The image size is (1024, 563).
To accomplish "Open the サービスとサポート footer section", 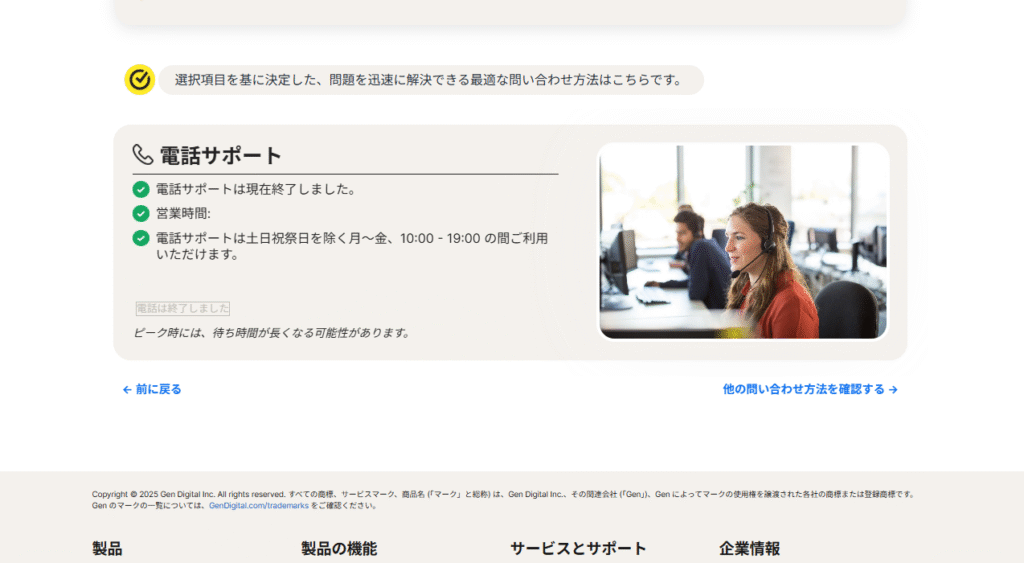I will pyautogui.click(x=578, y=549).
